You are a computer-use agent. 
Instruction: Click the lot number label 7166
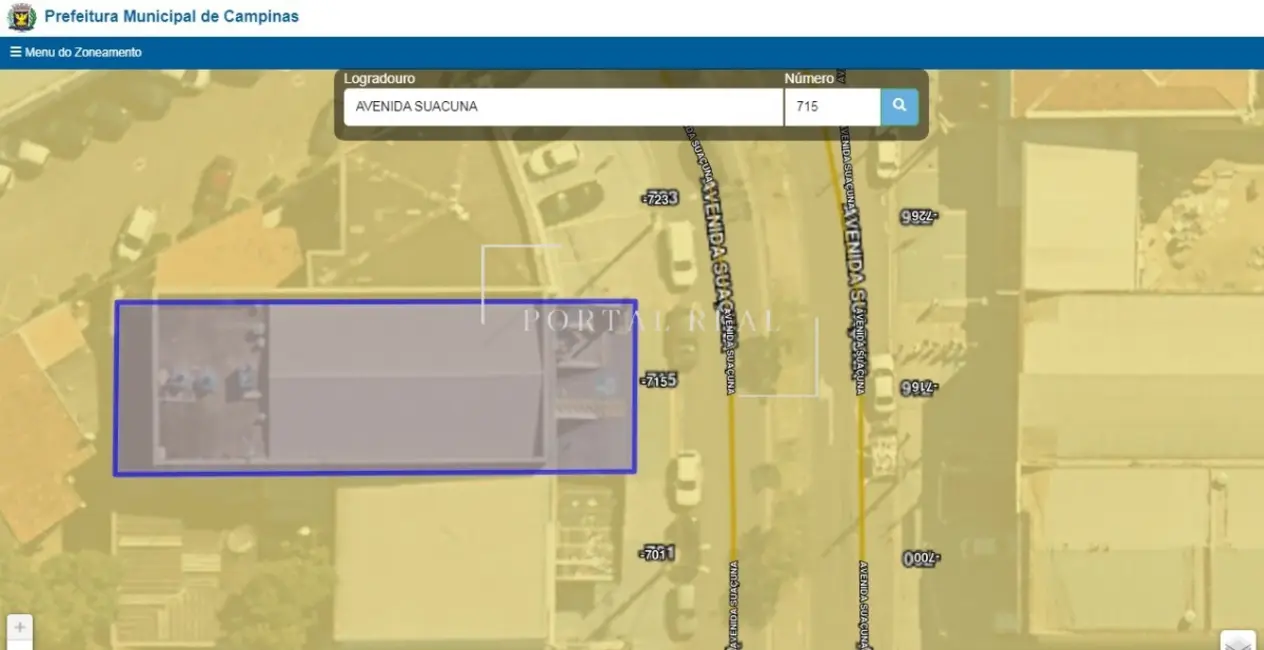(917, 388)
